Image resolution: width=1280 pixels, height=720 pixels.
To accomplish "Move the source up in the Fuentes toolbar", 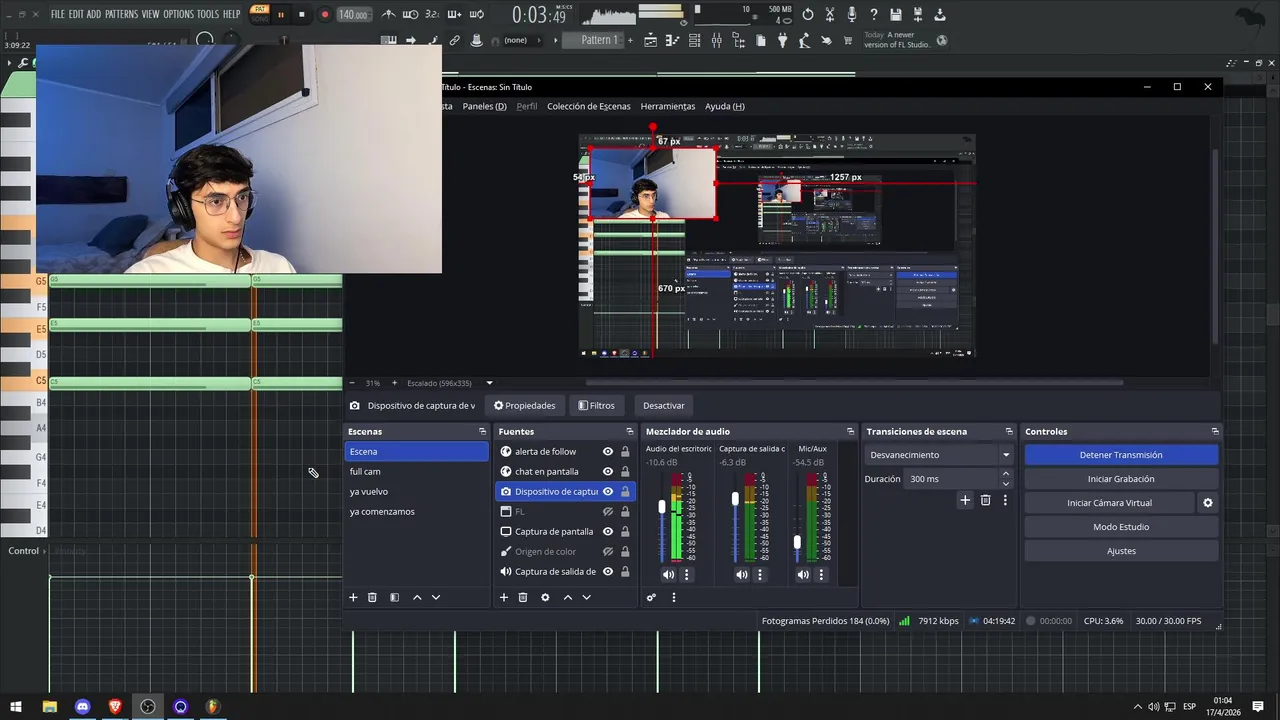I will [x=568, y=597].
